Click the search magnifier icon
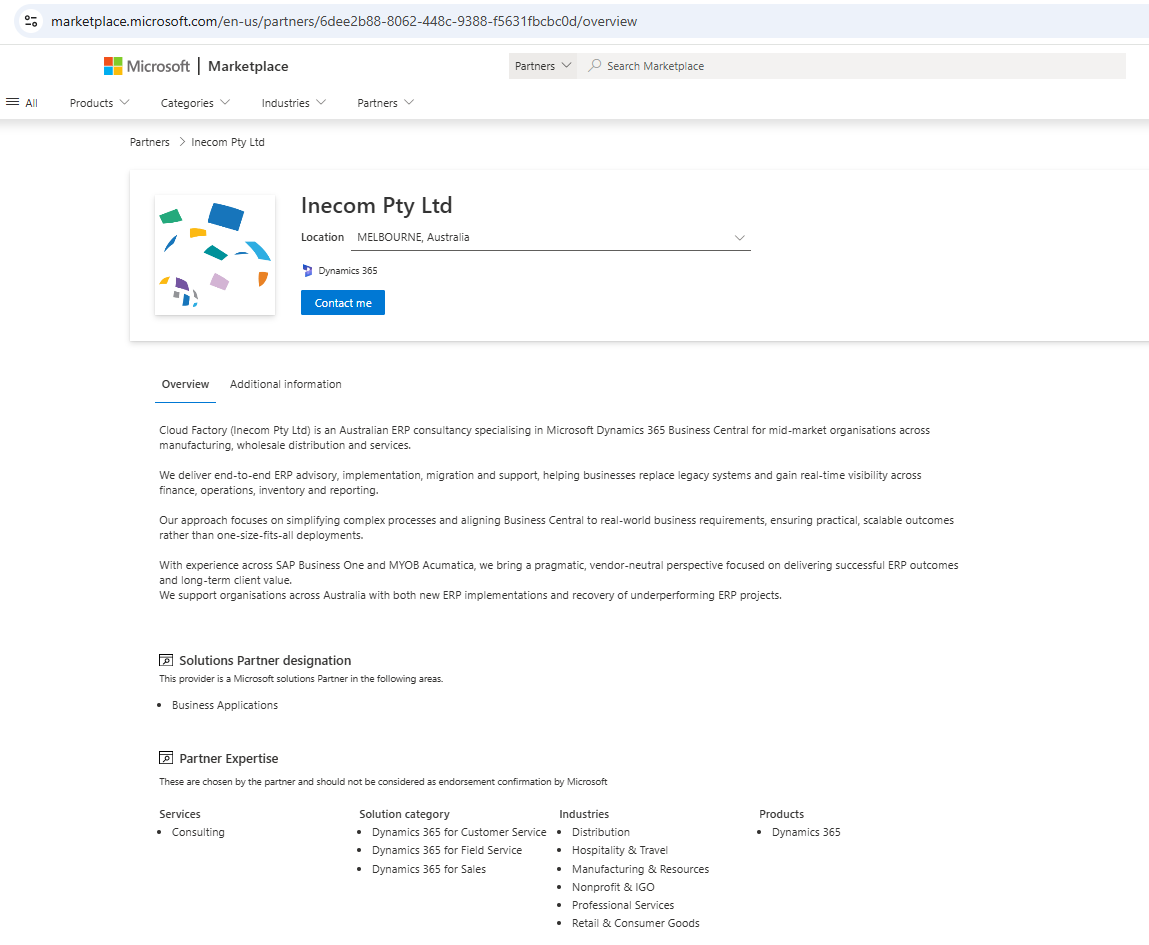This screenshot has width=1149, height=945. pos(595,65)
